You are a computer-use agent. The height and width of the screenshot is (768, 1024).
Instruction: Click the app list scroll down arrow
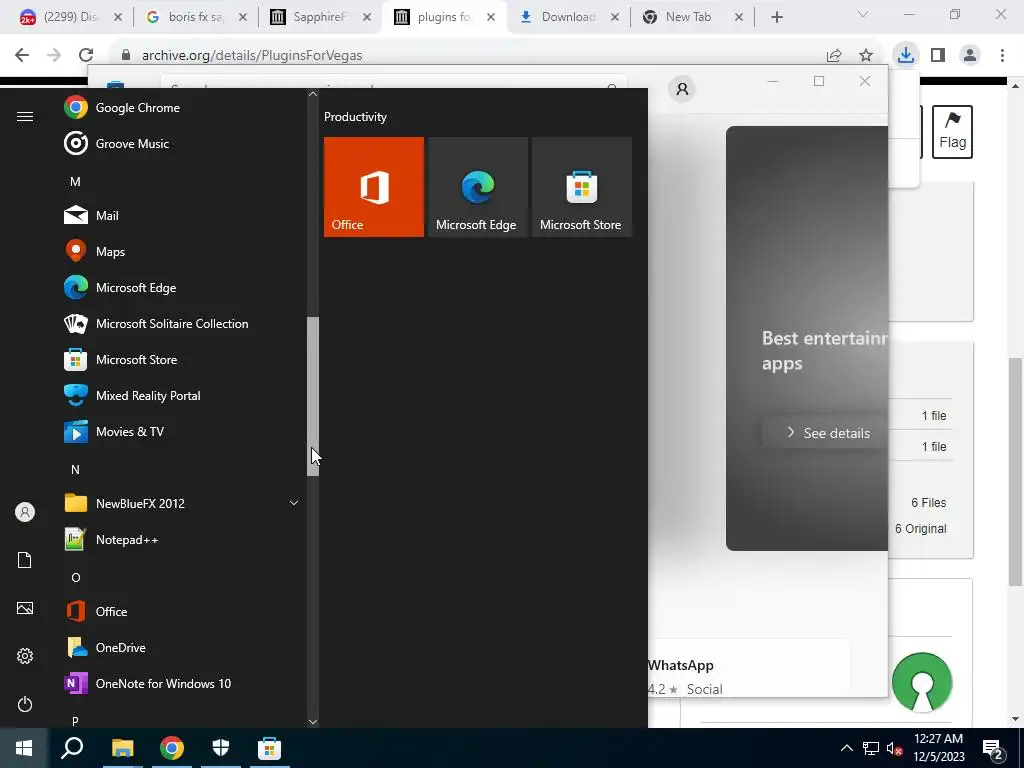pyautogui.click(x=313, y=722)
